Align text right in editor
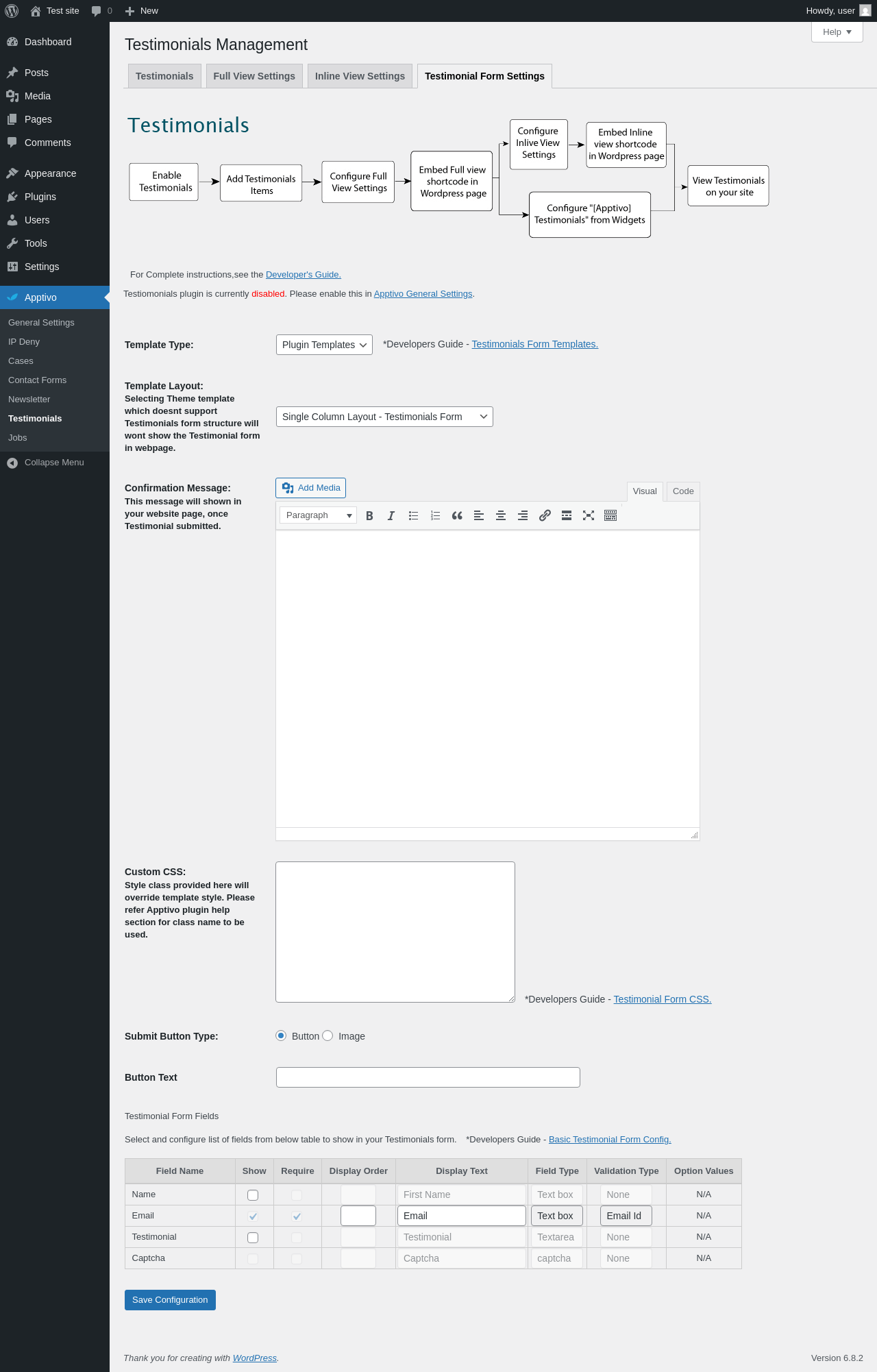 click(x=523, y=515)
